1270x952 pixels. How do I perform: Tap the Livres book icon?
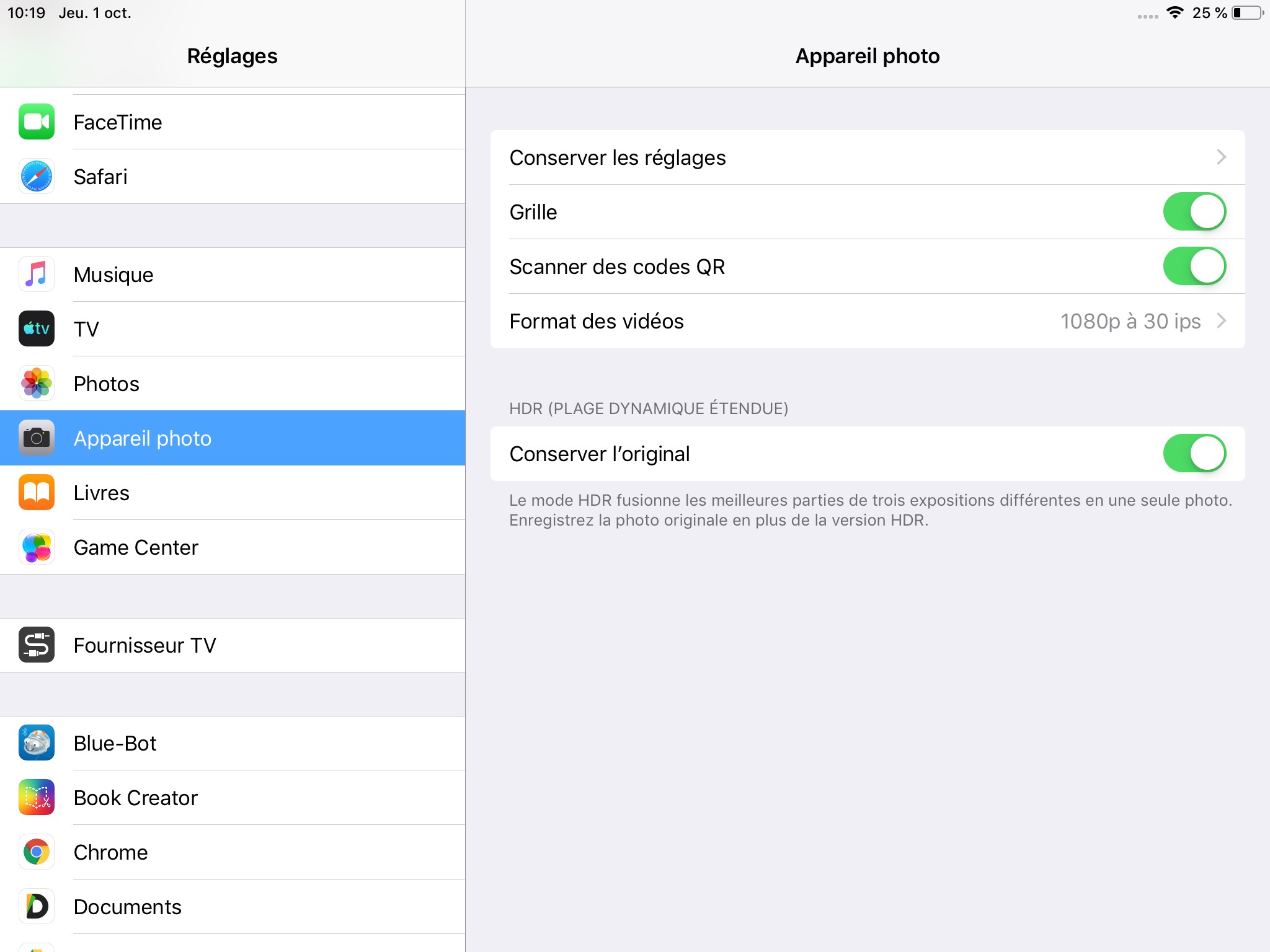point(37,493)
